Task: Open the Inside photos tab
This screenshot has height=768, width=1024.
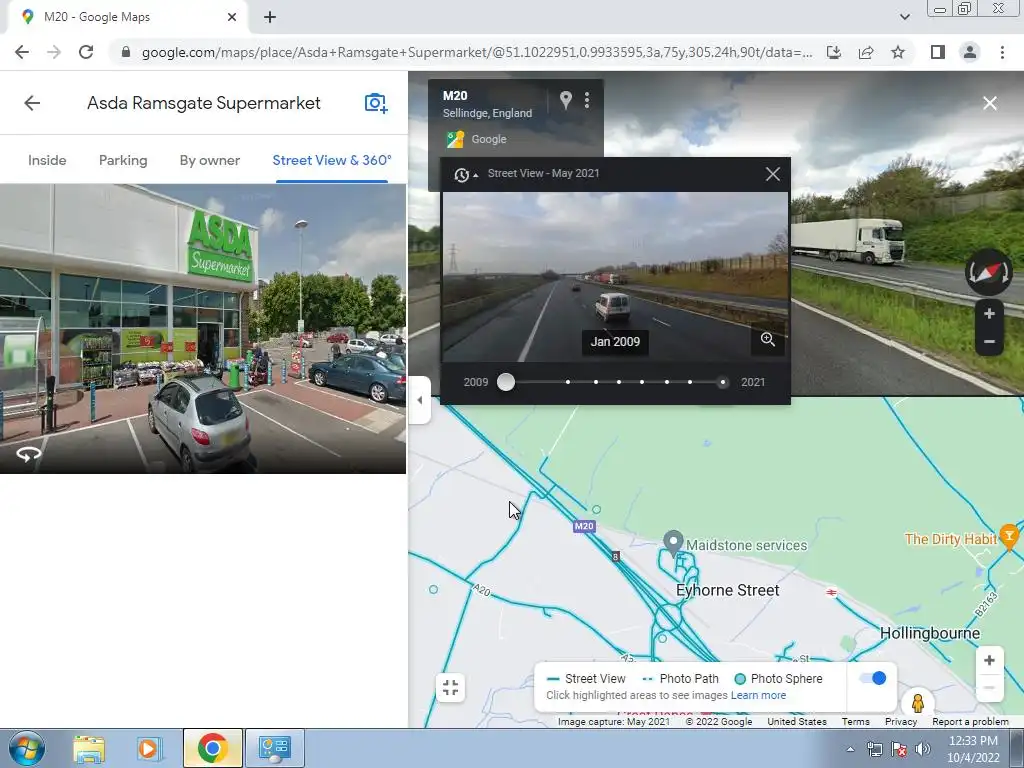Action: coord(47,160)
